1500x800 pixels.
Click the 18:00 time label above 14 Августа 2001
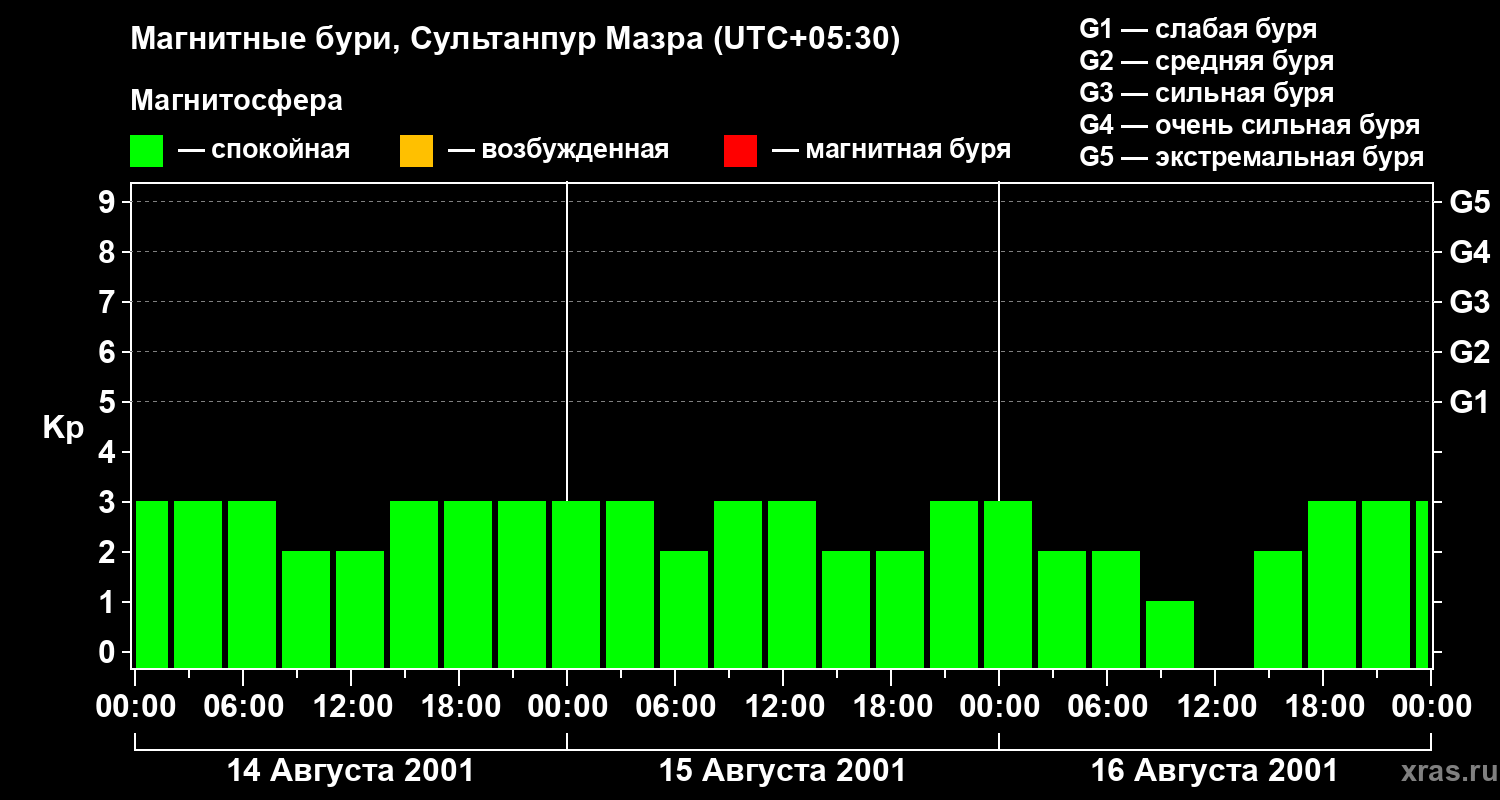click(459, 707)
